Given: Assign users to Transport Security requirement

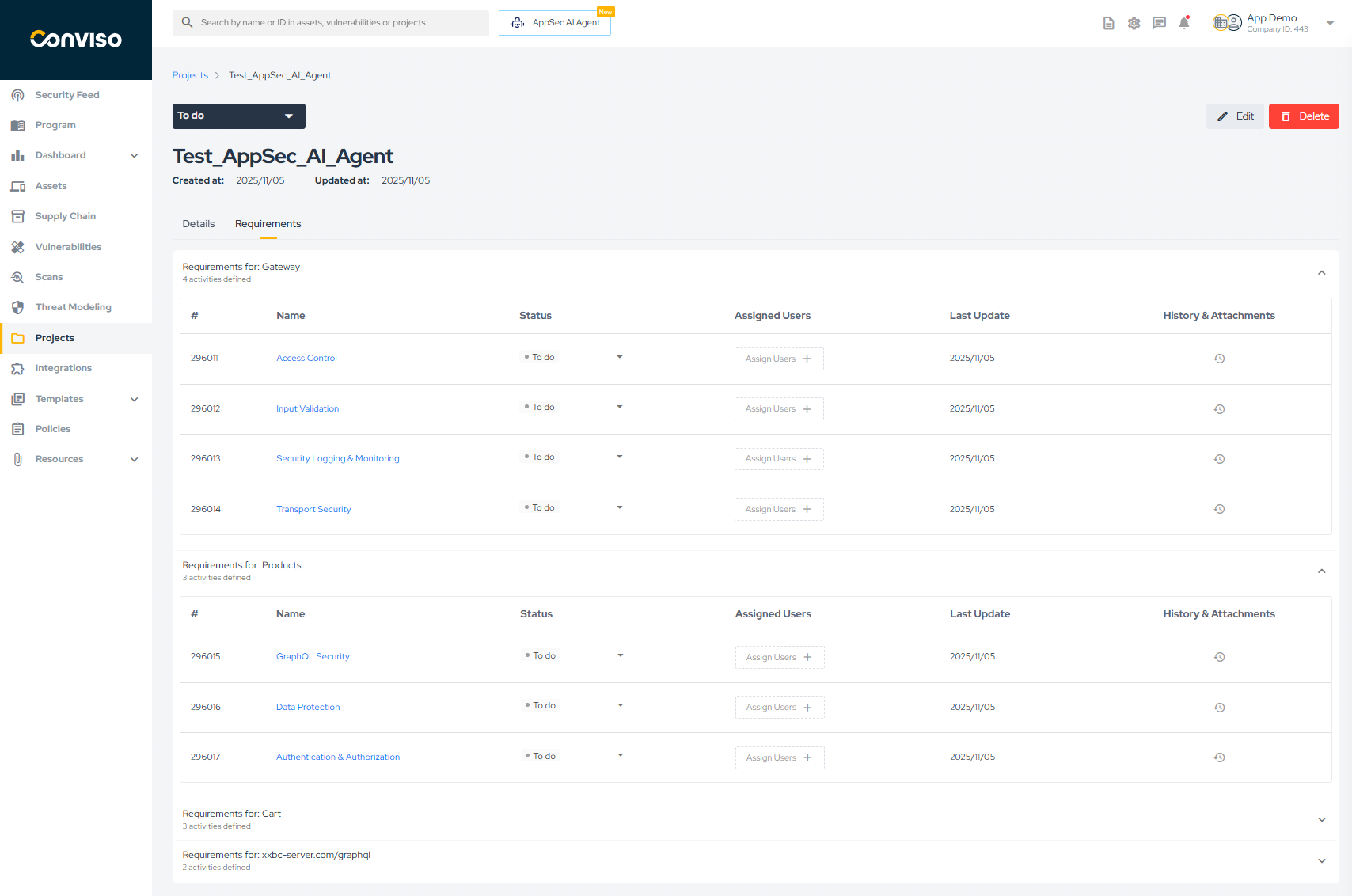Looking at the screenshot, I should click(x=779, y=509).
